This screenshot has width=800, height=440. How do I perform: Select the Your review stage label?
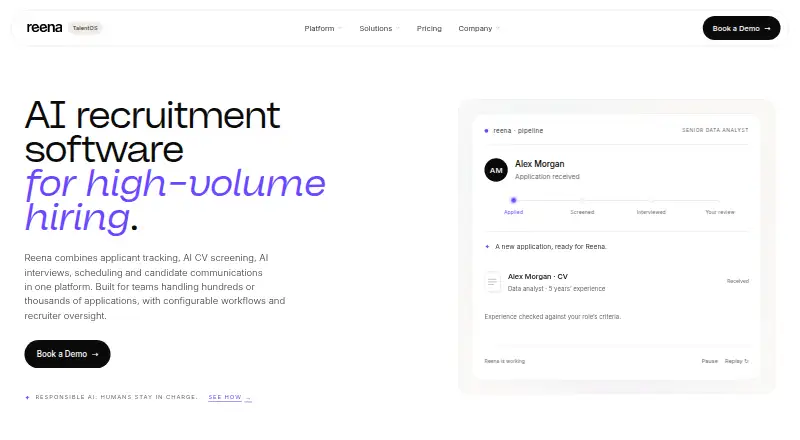tap(720, 212)
